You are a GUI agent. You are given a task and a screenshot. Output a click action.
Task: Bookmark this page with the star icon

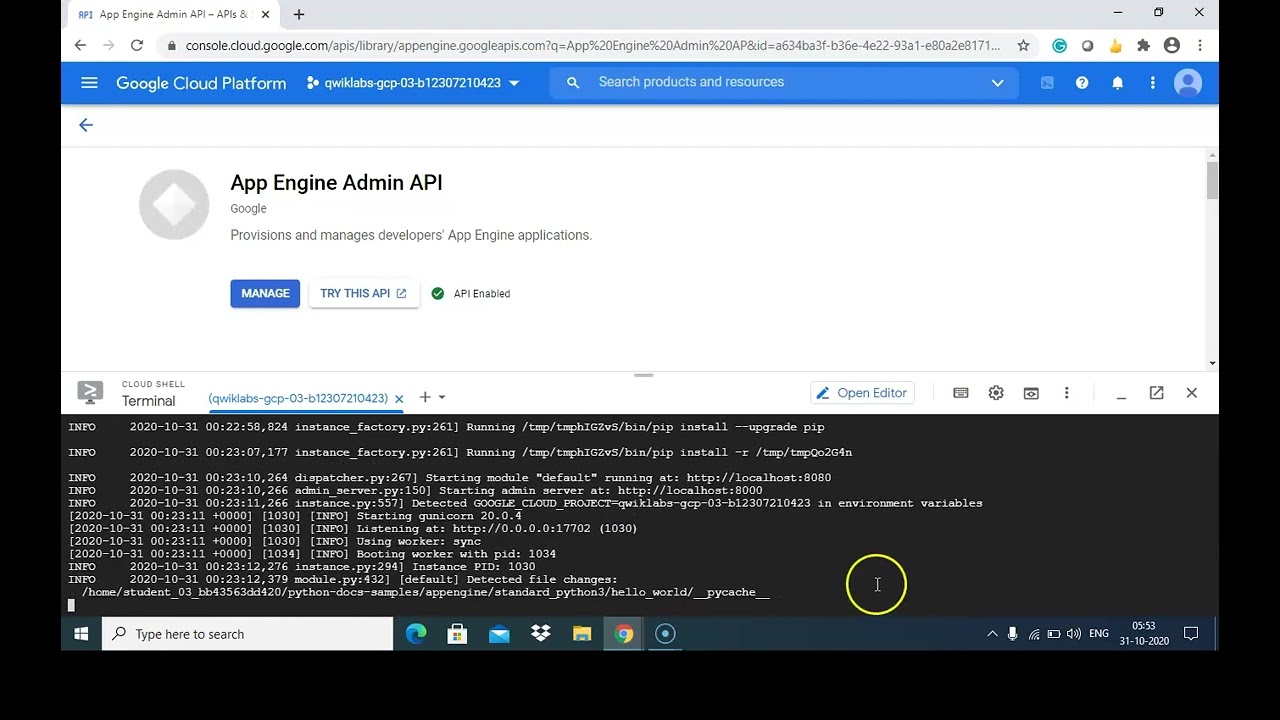click(1023, 45)
